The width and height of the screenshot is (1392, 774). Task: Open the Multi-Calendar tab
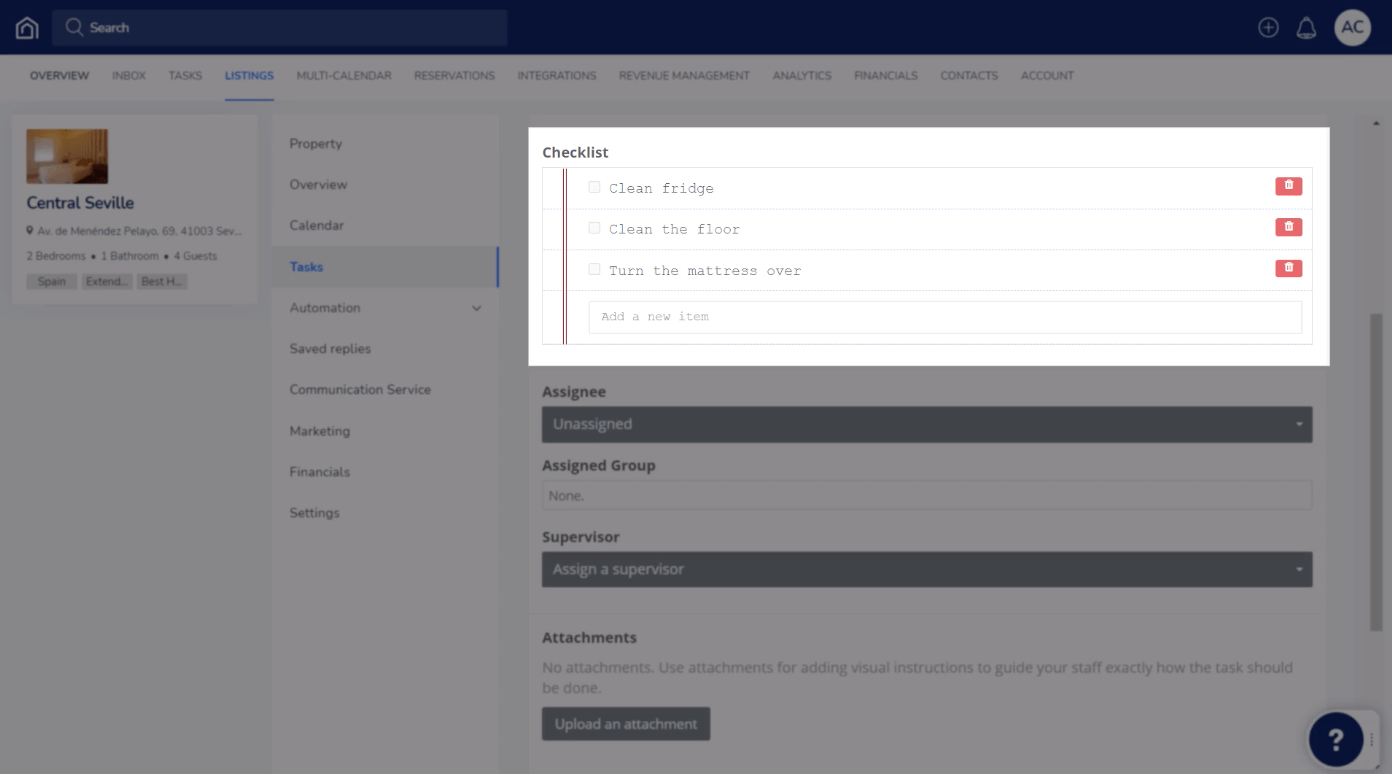(343, 75)
